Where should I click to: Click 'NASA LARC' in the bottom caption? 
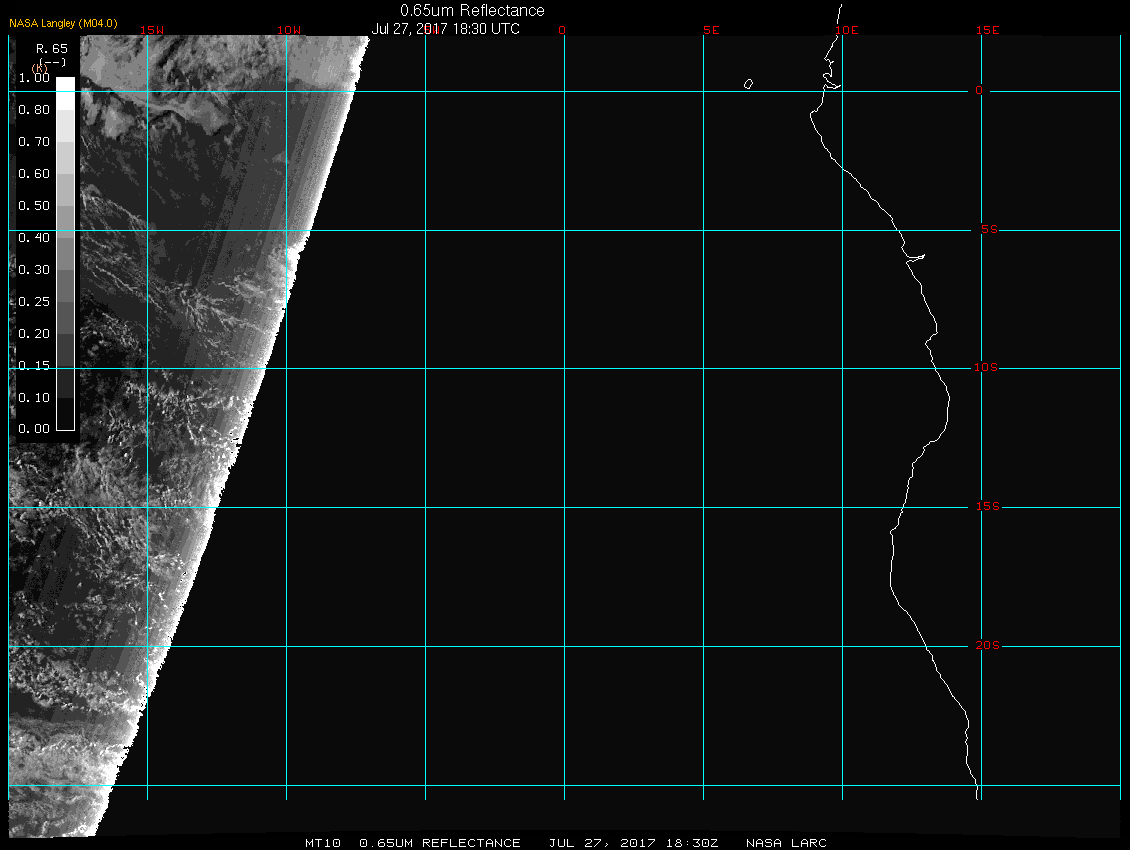tap(786, 843)
